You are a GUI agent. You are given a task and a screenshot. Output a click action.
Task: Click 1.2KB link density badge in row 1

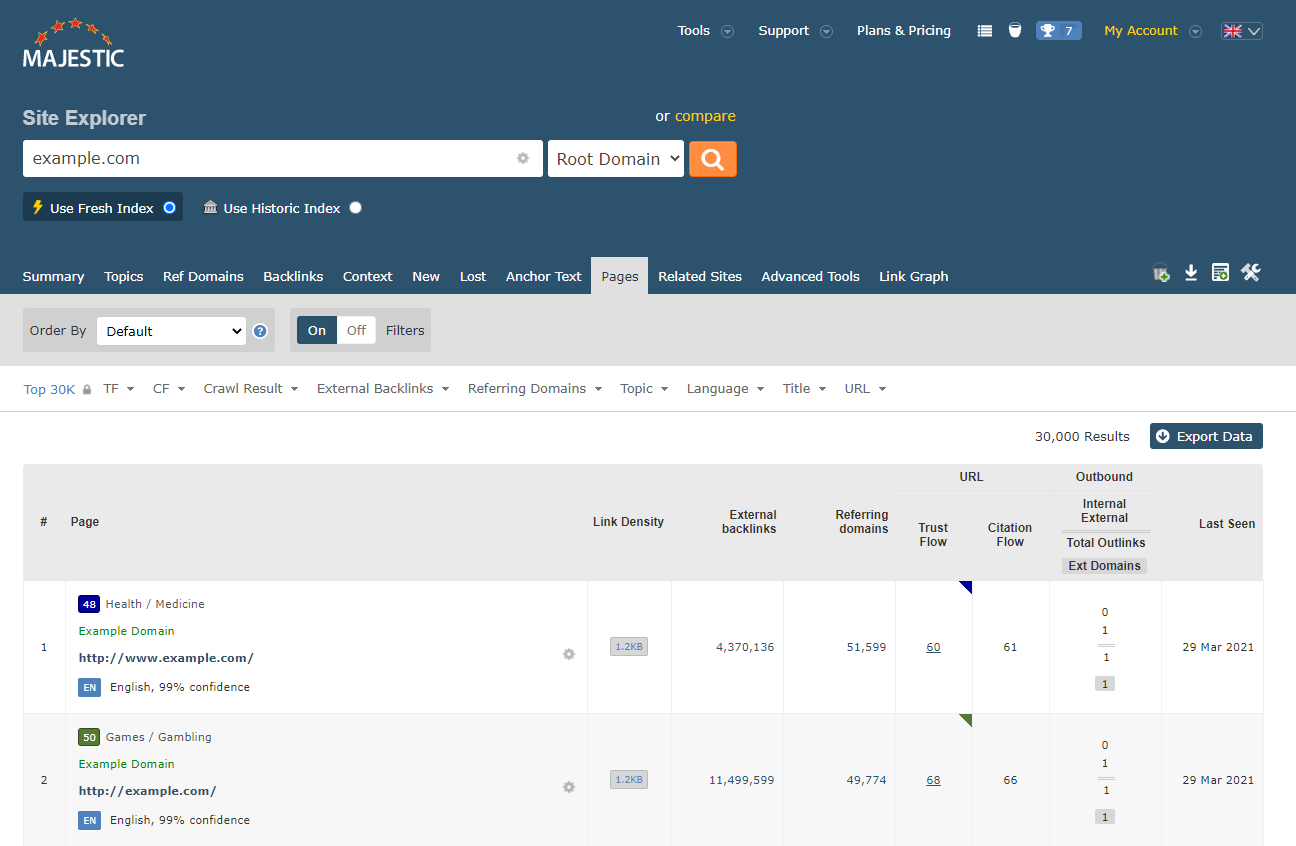pos(629,647)
